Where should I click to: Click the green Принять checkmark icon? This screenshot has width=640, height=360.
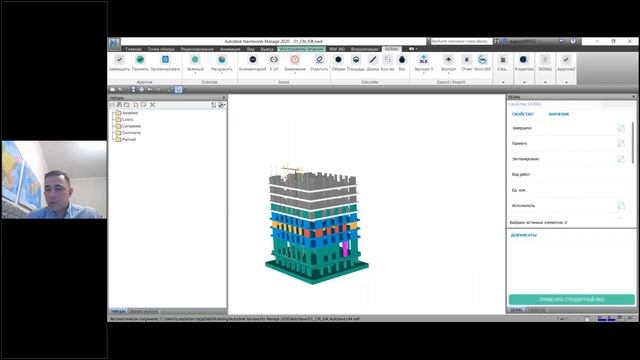click(140, 60)
